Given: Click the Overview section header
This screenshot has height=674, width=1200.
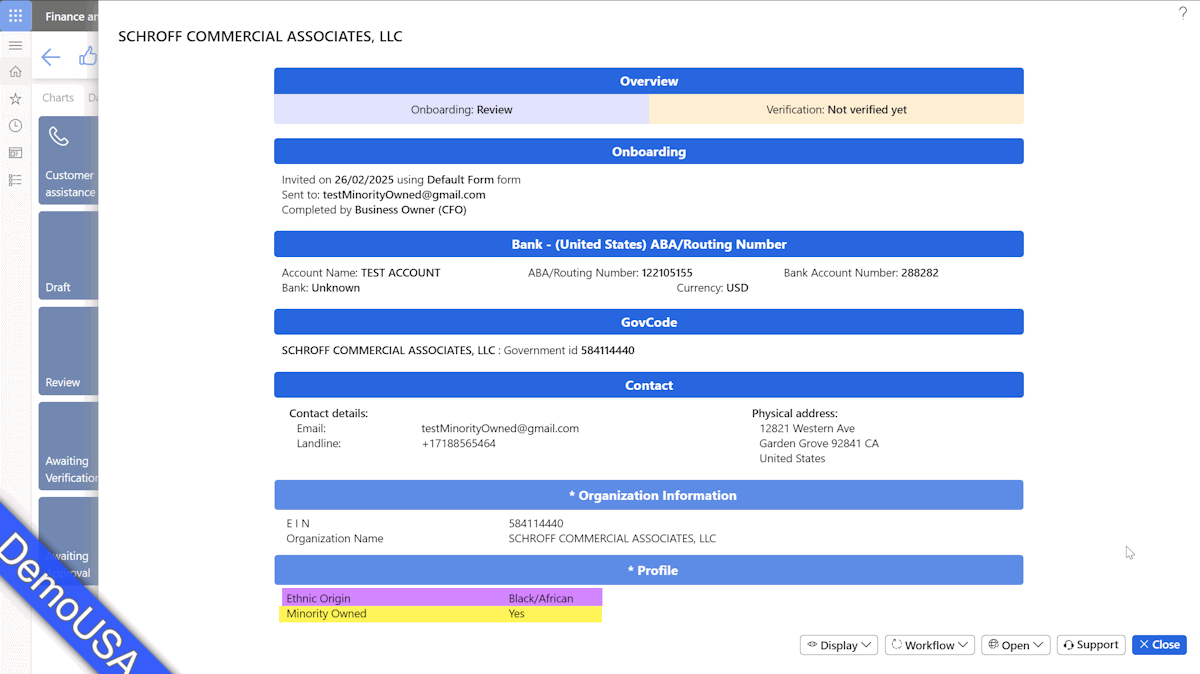Looking at the screenshot, I should pos(649,81).
